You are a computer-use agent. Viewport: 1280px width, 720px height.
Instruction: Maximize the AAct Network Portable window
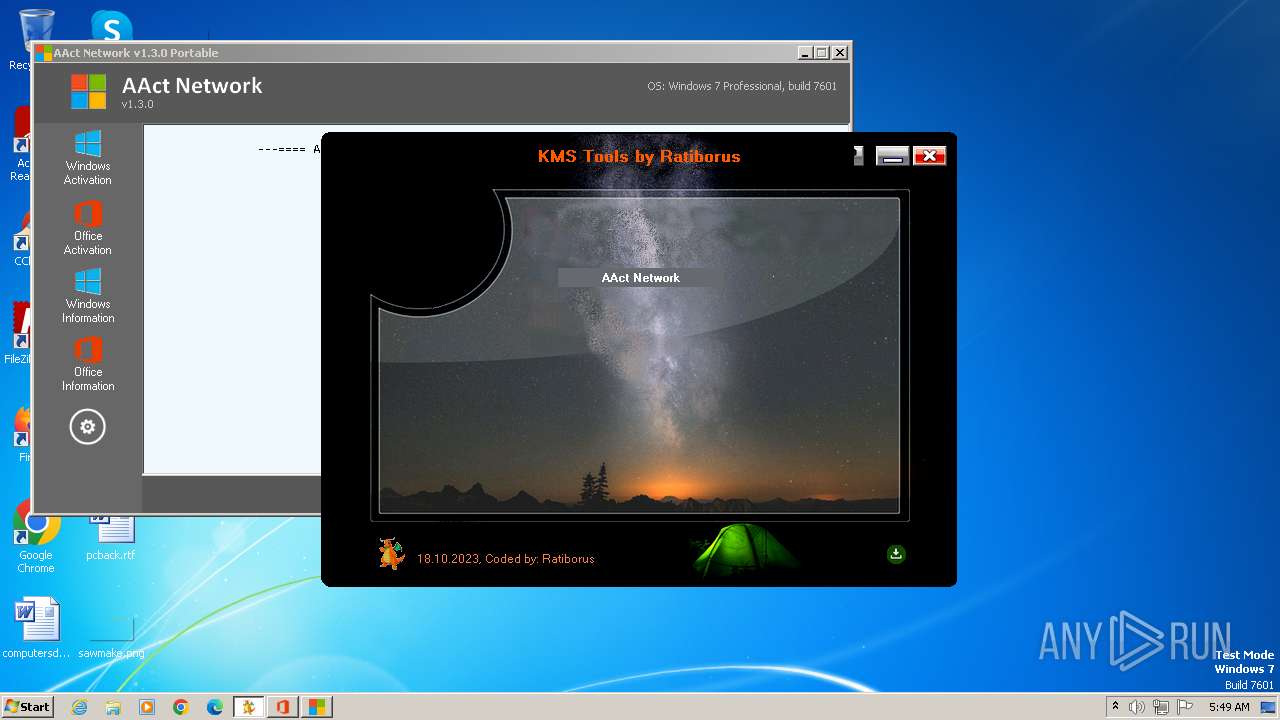click(822, 53)
